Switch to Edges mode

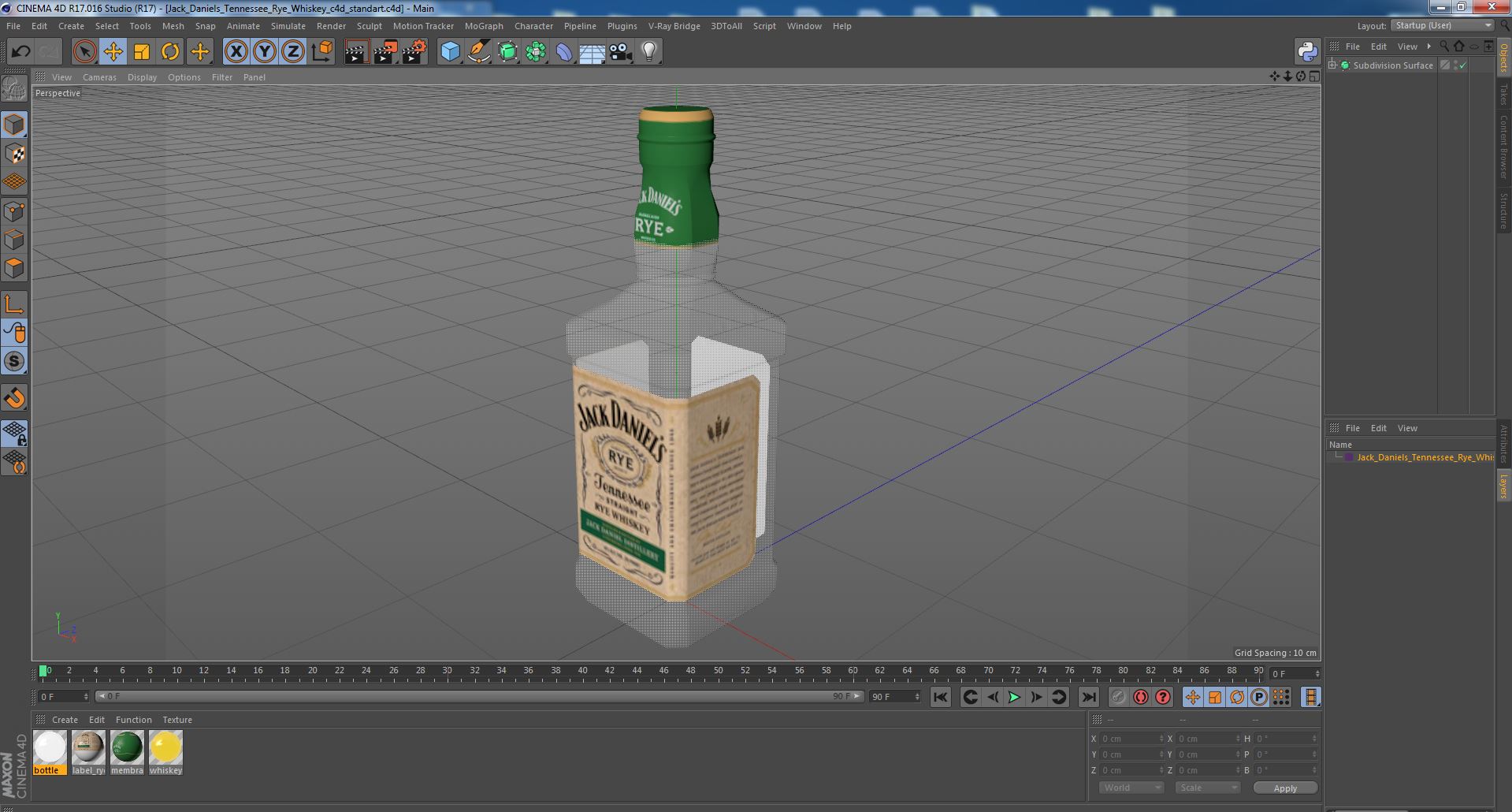pyautogui.click(x=14, y=240)
